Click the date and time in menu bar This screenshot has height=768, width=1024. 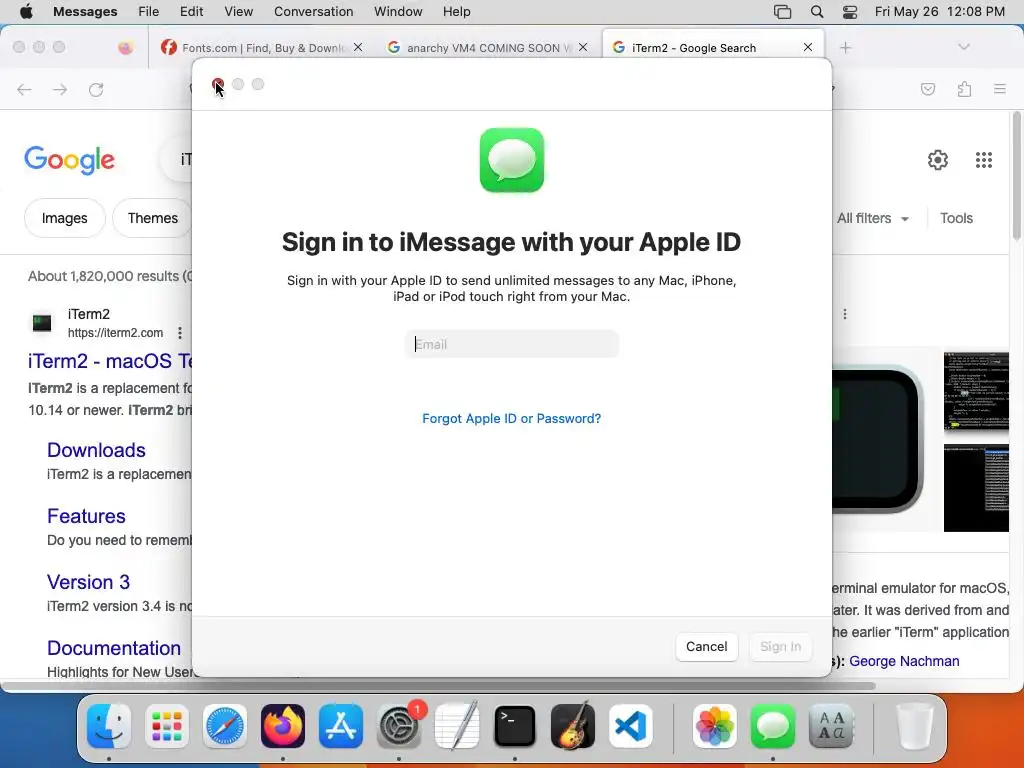pos(940,12)
